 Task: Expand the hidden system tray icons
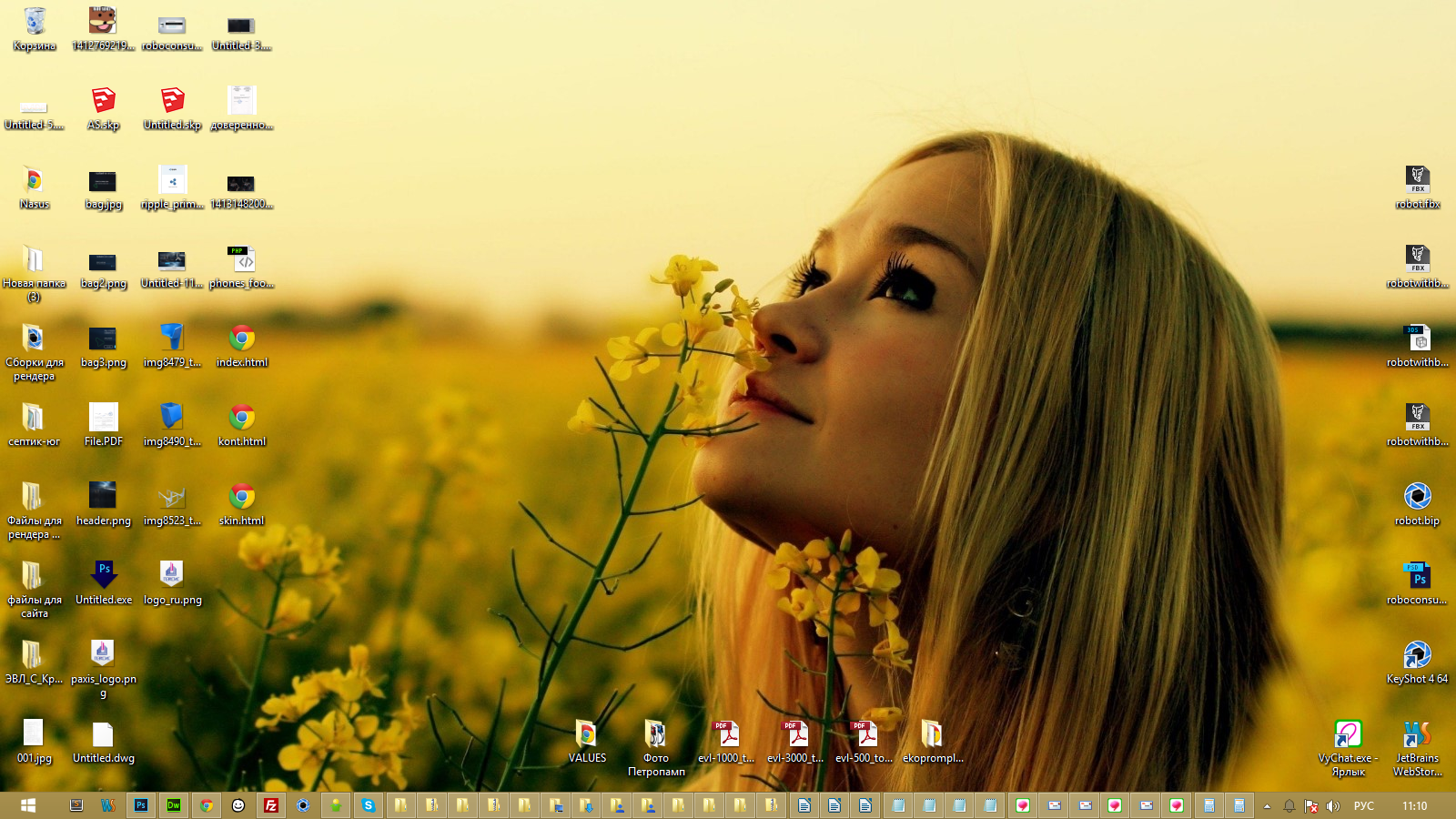coord(1267,806)
